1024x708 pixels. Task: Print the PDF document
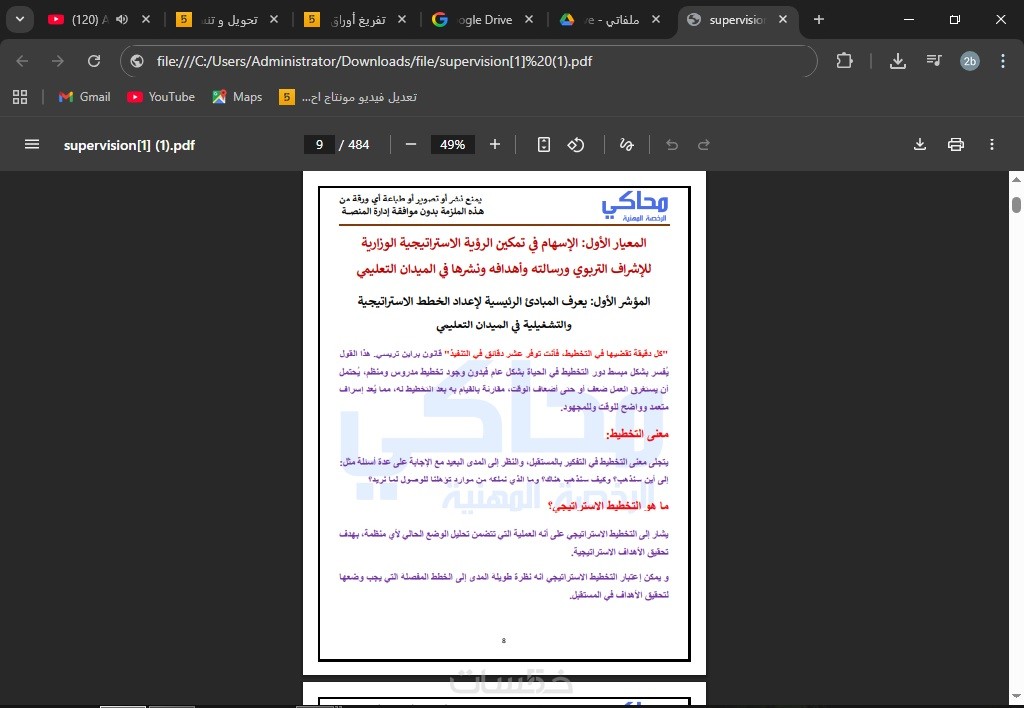click(x=955, y=144)
